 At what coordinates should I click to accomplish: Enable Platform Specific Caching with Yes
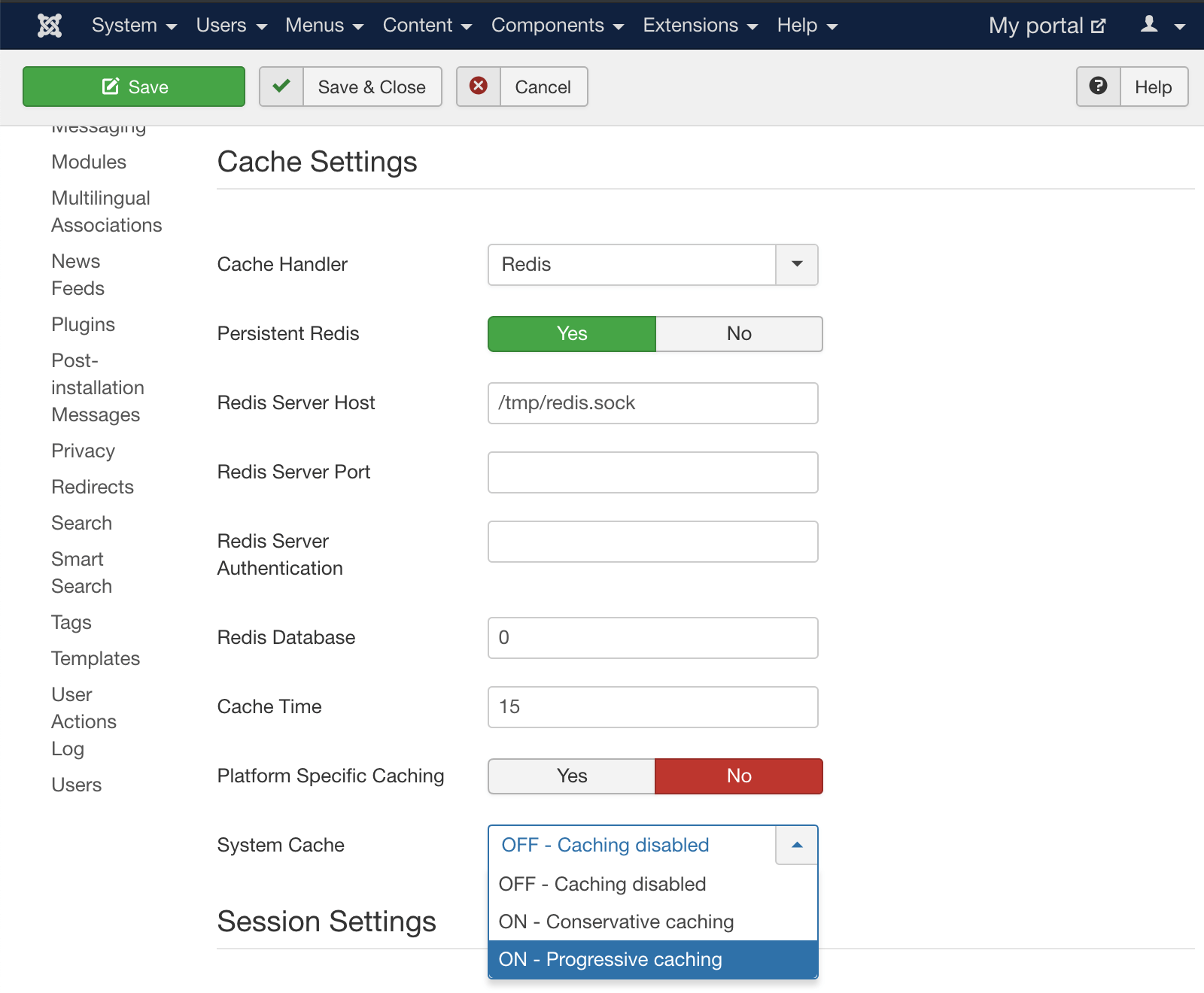(572, 776)
